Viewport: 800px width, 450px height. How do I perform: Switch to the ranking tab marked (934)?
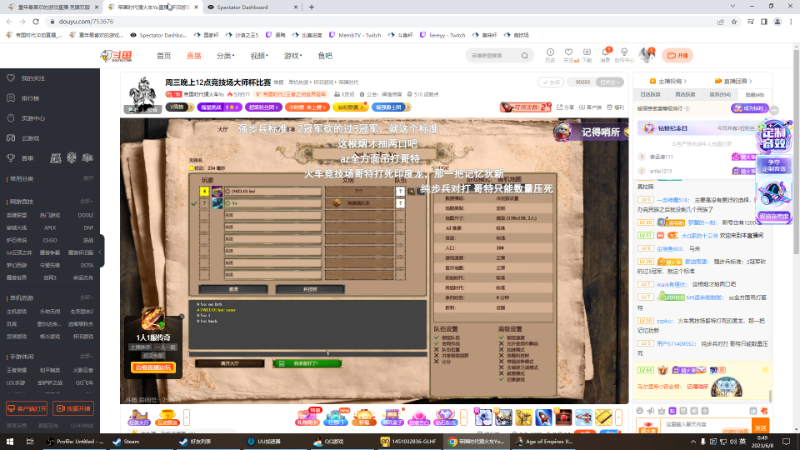coord(720,95)
